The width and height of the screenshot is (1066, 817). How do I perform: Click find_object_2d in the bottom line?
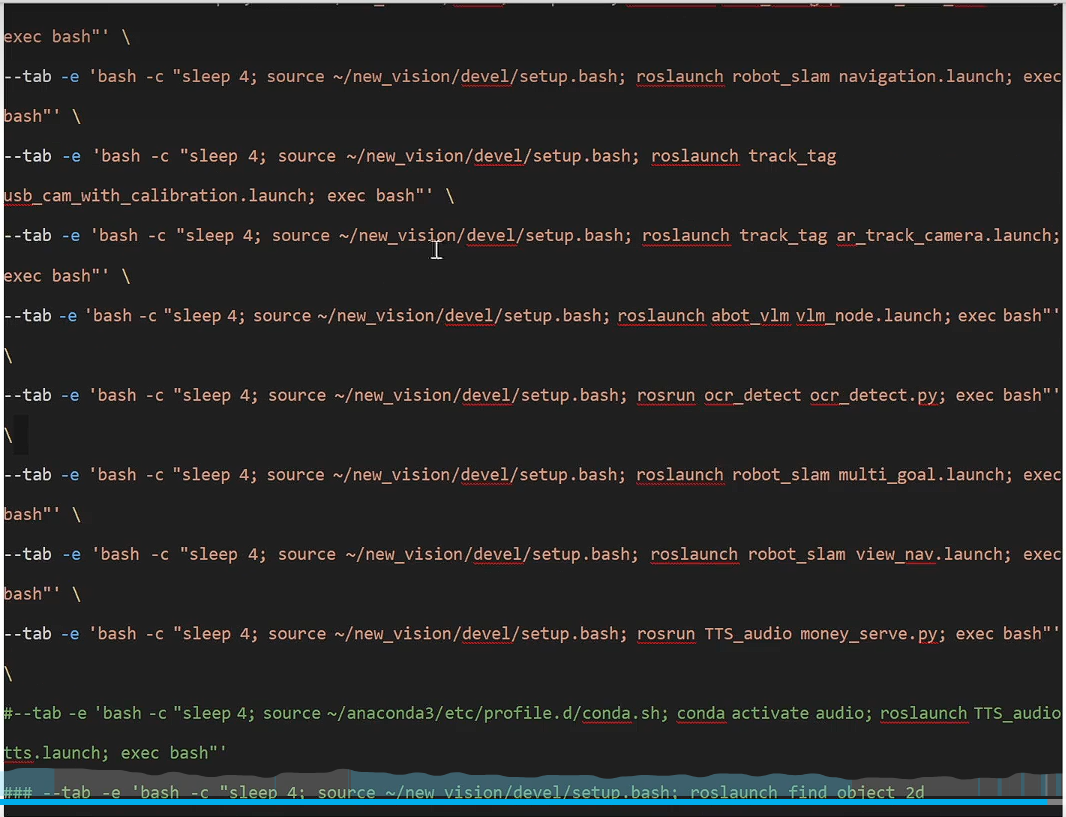pos(856,793)
